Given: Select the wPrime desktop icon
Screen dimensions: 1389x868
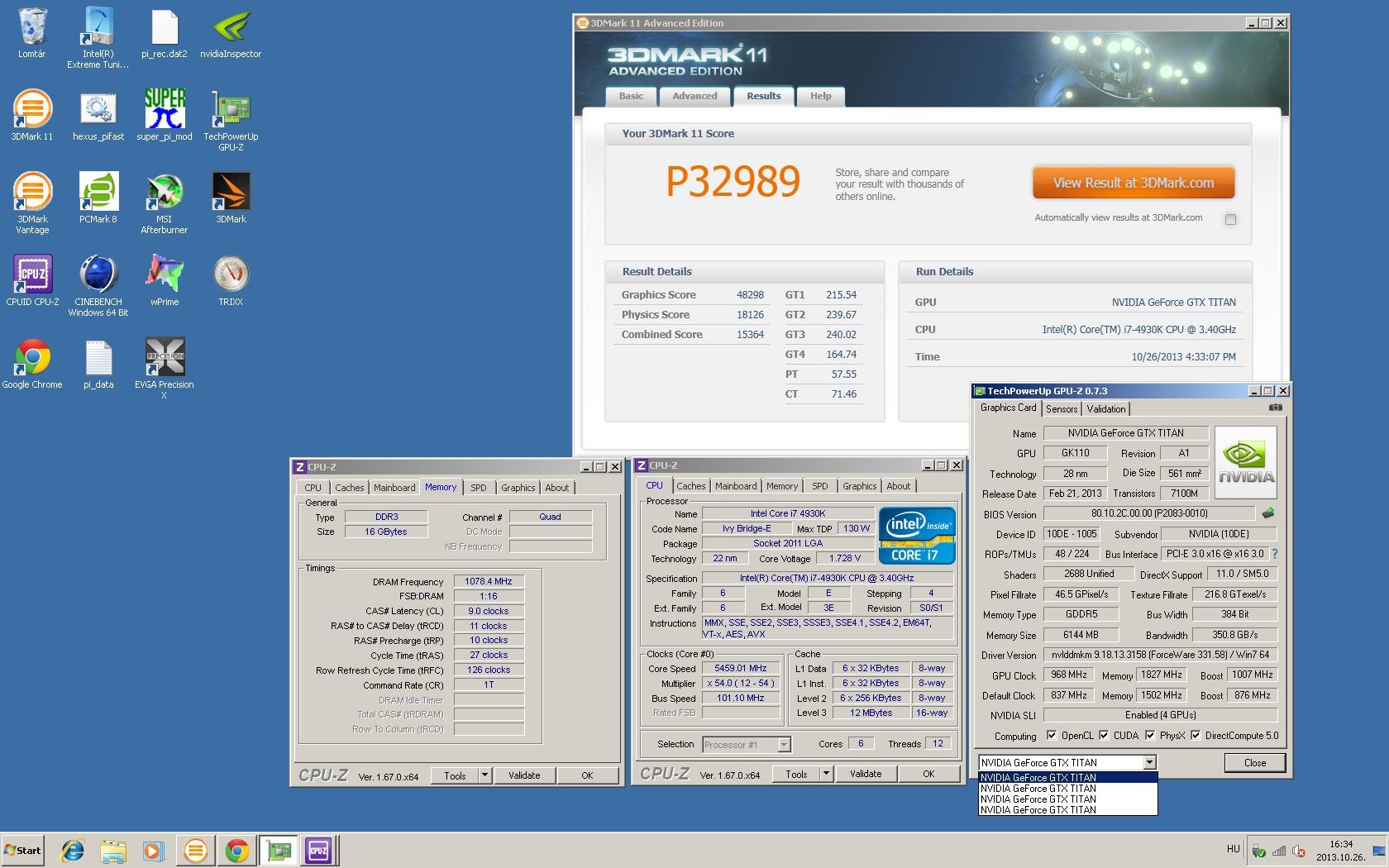Looking at the screenshot, I should (x=165, y=281).
